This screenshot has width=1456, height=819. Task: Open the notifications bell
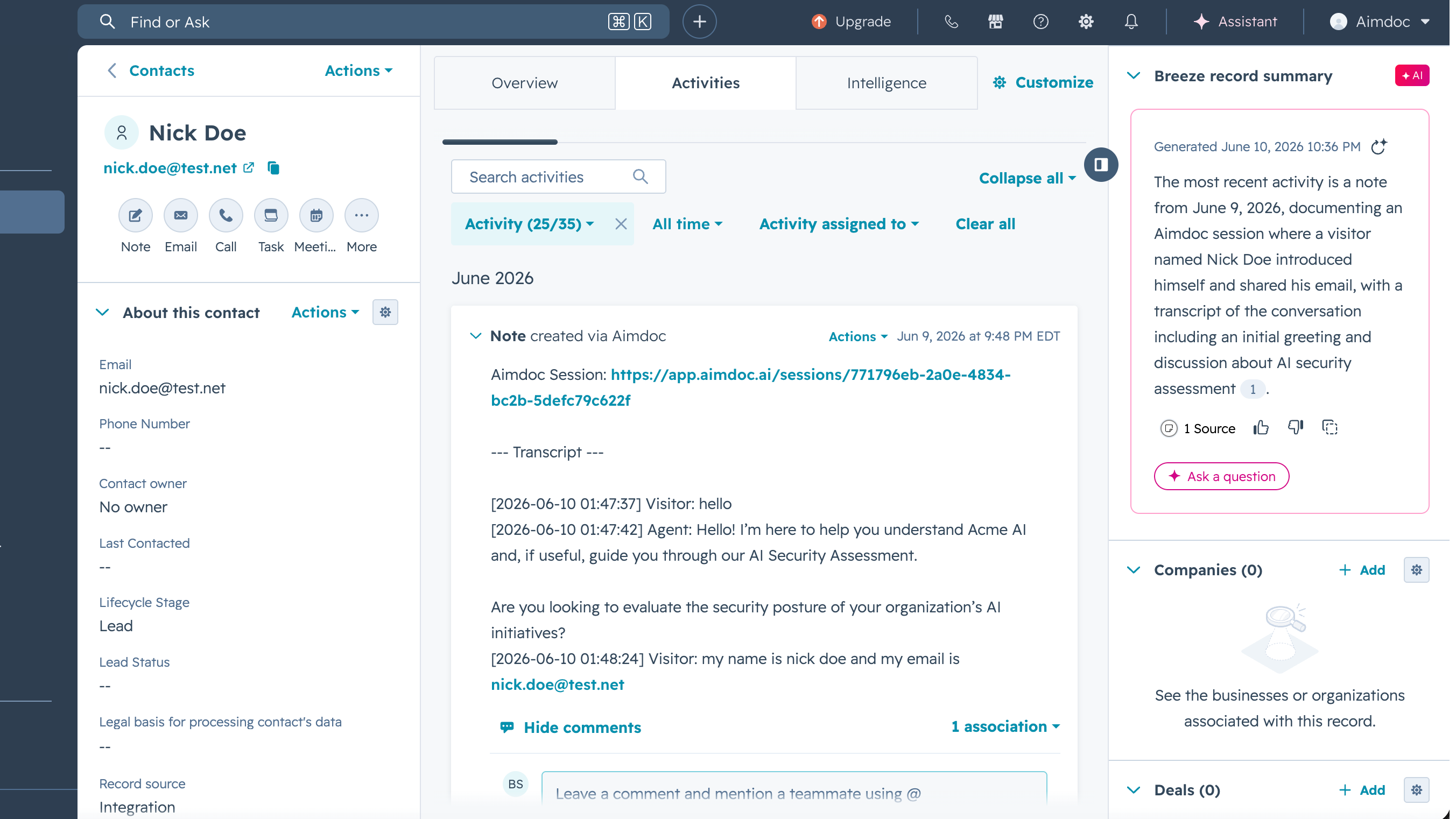click(x=1131, y=22)
